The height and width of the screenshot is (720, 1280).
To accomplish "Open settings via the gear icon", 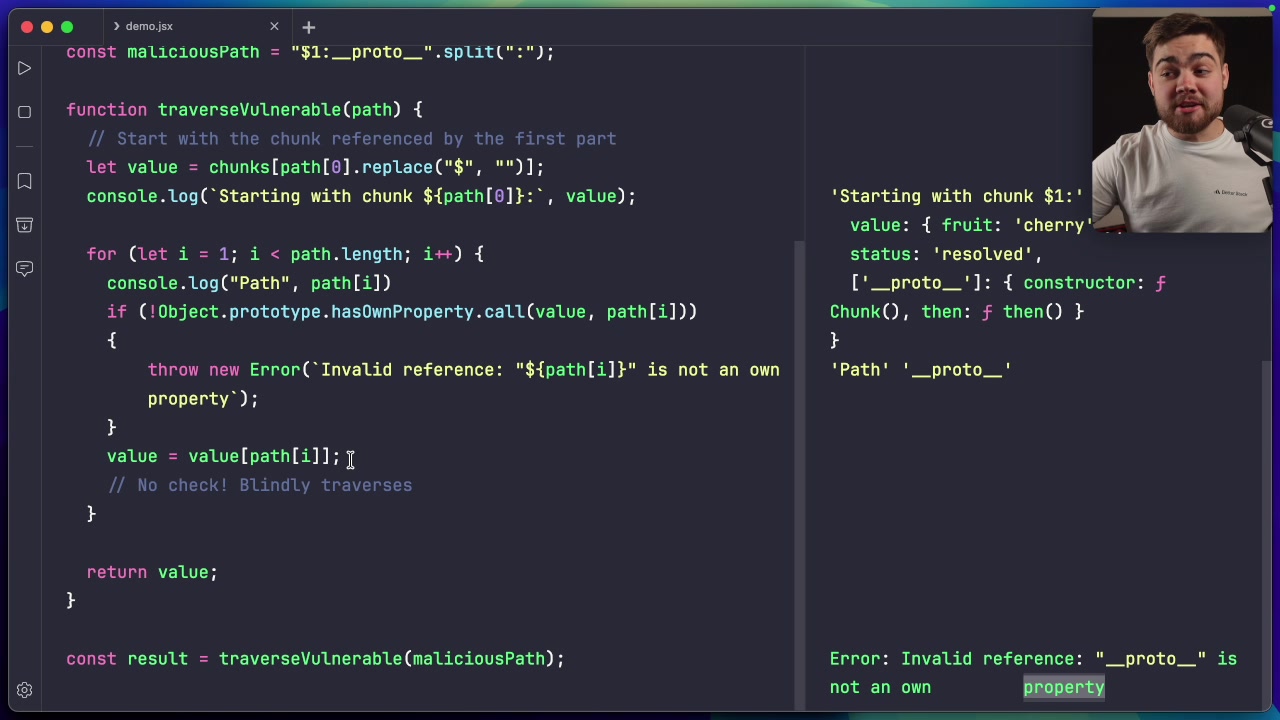I will point(24,689).
